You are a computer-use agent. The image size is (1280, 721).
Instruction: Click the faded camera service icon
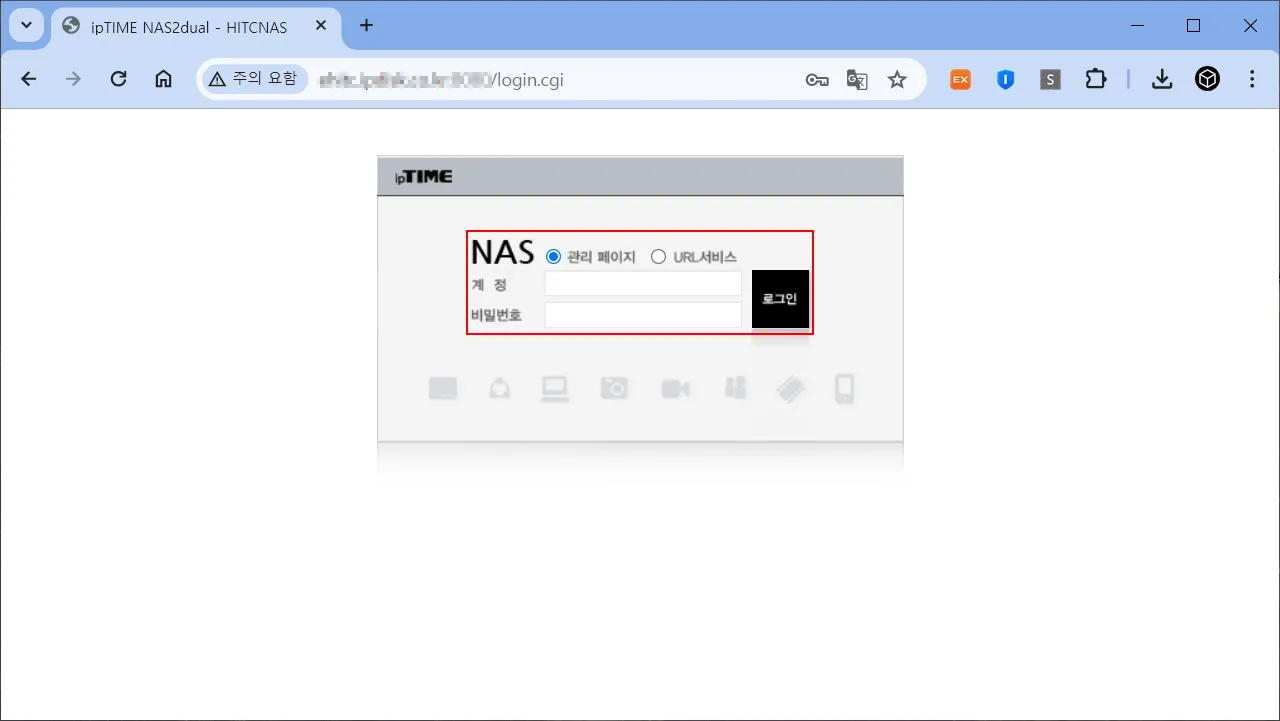tap(614, 389)
